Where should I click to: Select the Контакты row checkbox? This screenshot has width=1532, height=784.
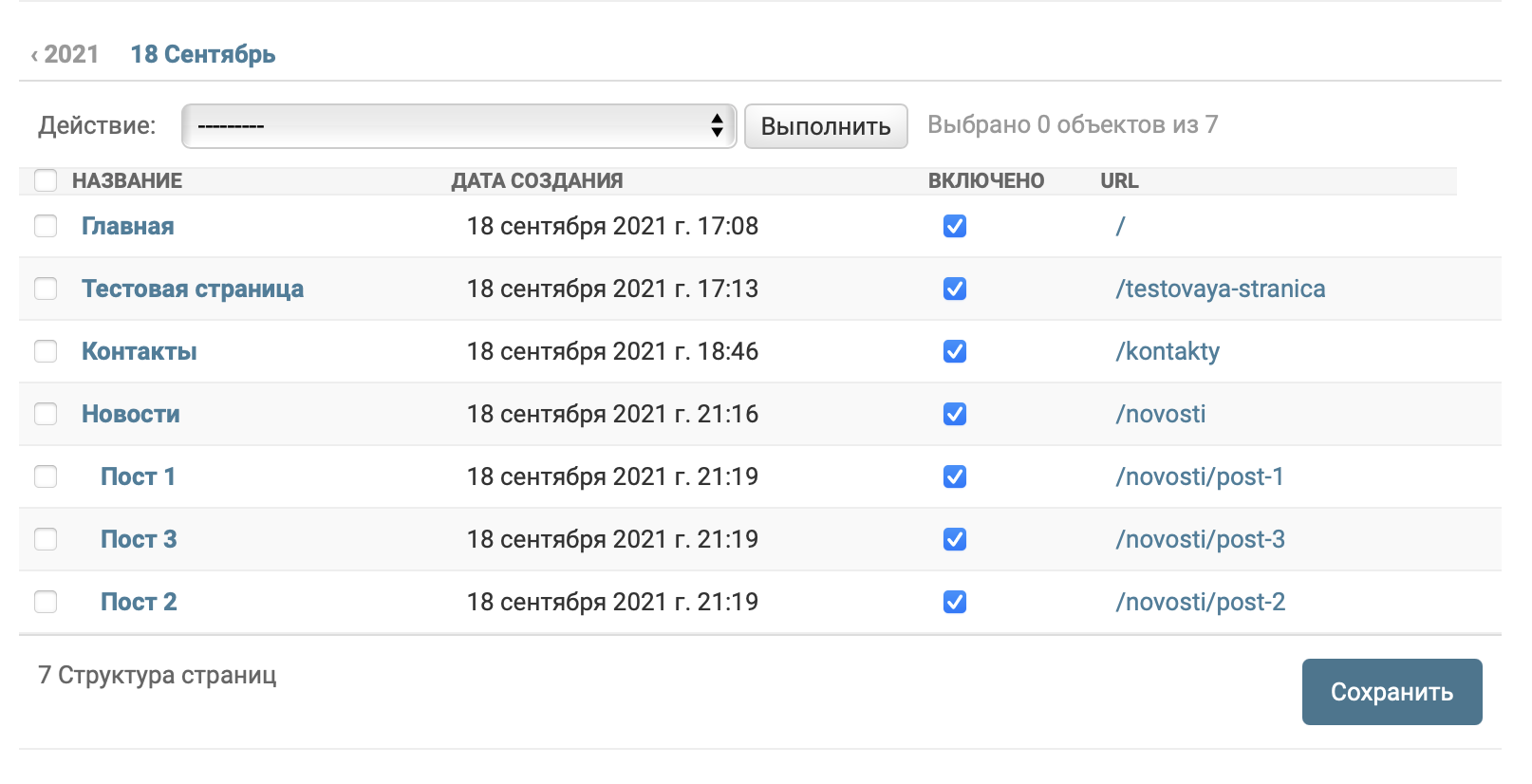[46, 351]
